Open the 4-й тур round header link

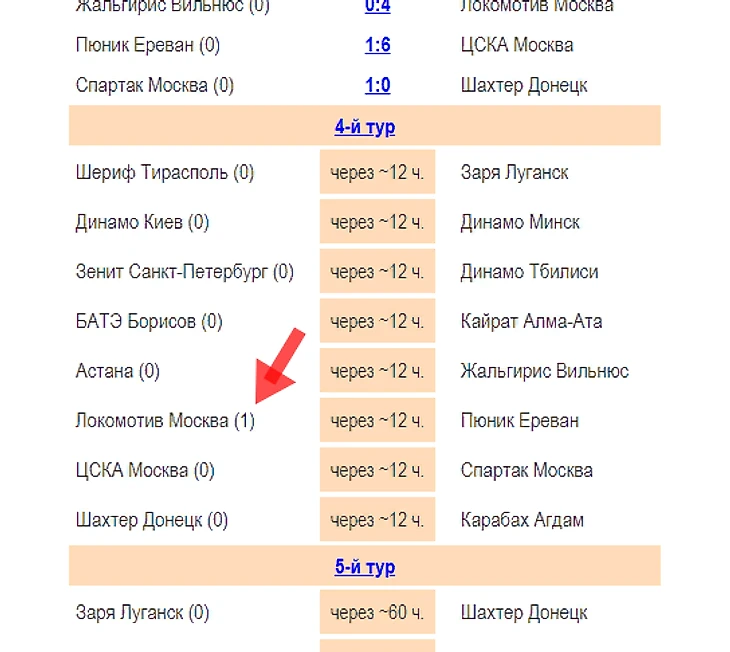point(364,127)
